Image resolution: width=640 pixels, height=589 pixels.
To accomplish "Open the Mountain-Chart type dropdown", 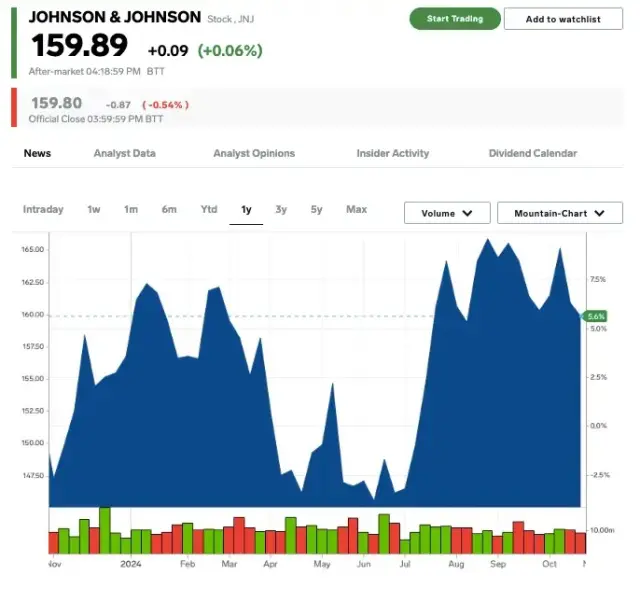I will pyautogui.click(x=559, y=213).
